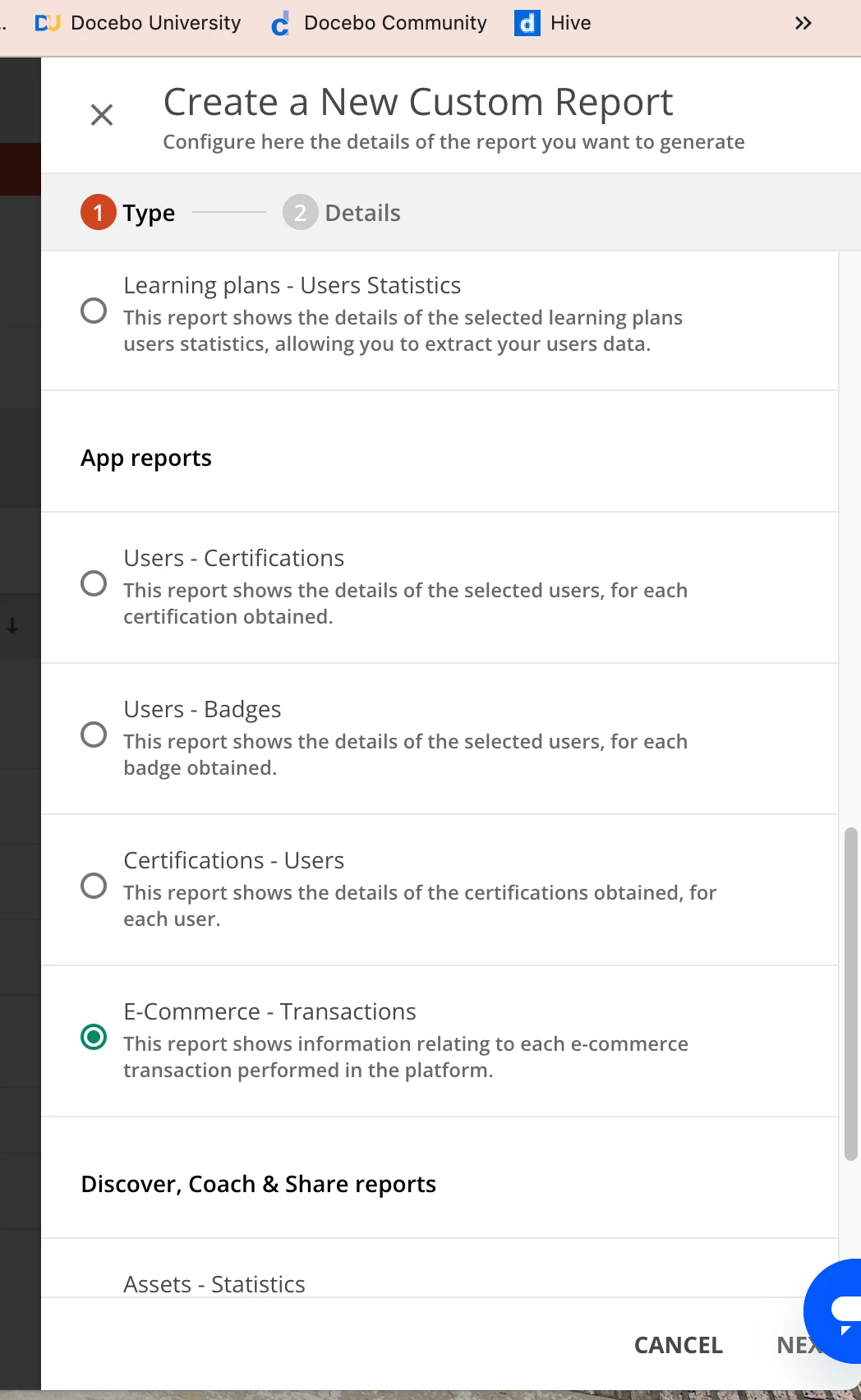Click the down arrow in the left sidebar
The height and width of the screenshot is (1400, 861).
[12, 626]
